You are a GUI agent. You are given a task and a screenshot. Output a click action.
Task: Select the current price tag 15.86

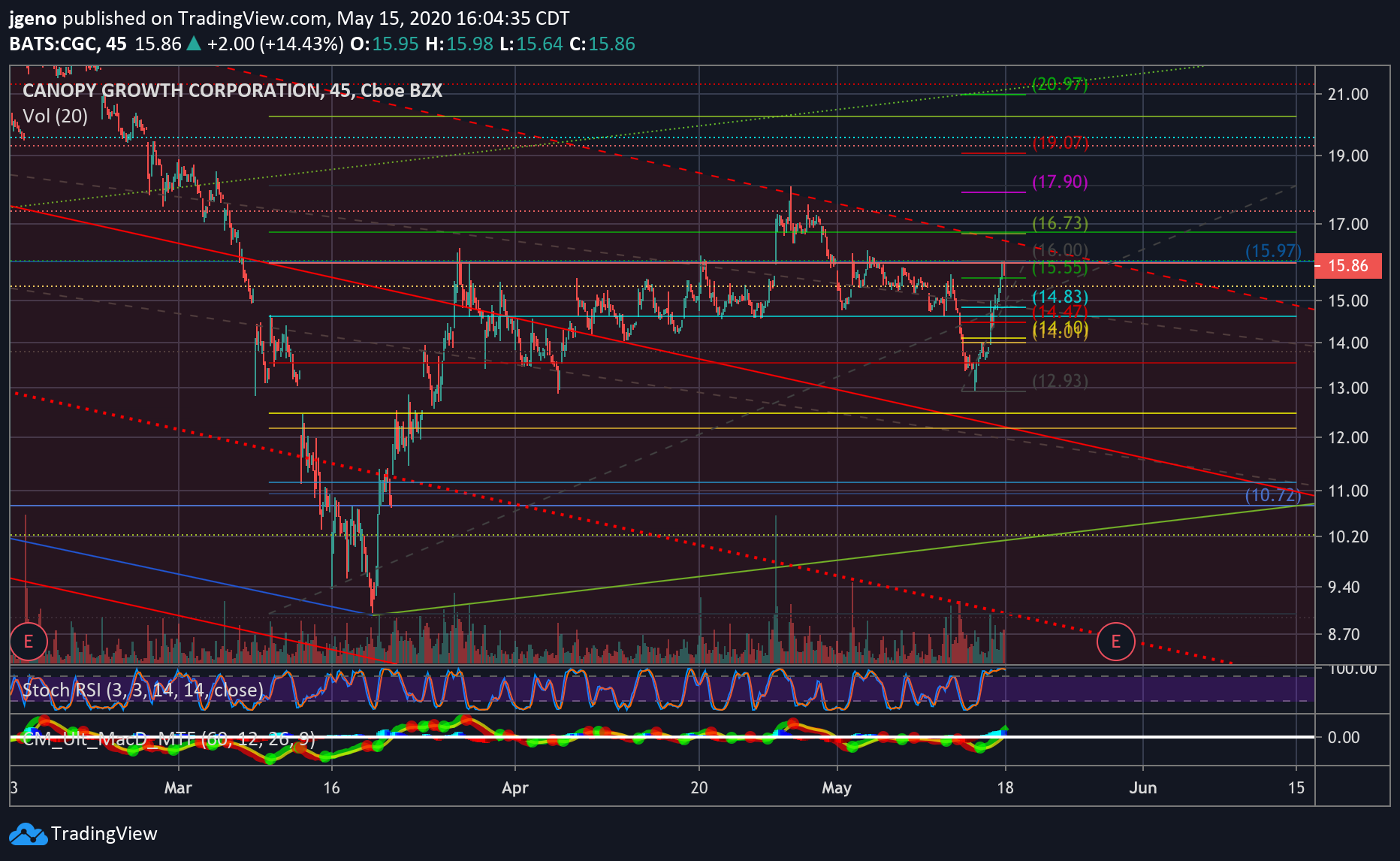1348,265
